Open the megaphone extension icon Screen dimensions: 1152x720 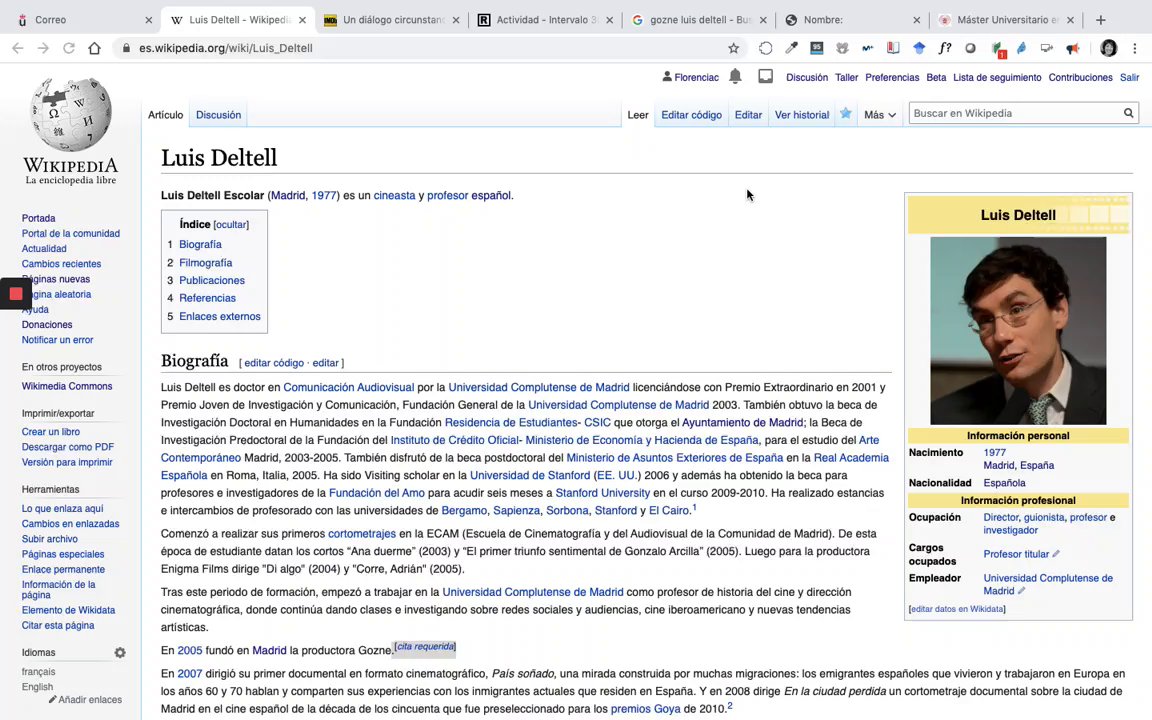click(1073, 48)
